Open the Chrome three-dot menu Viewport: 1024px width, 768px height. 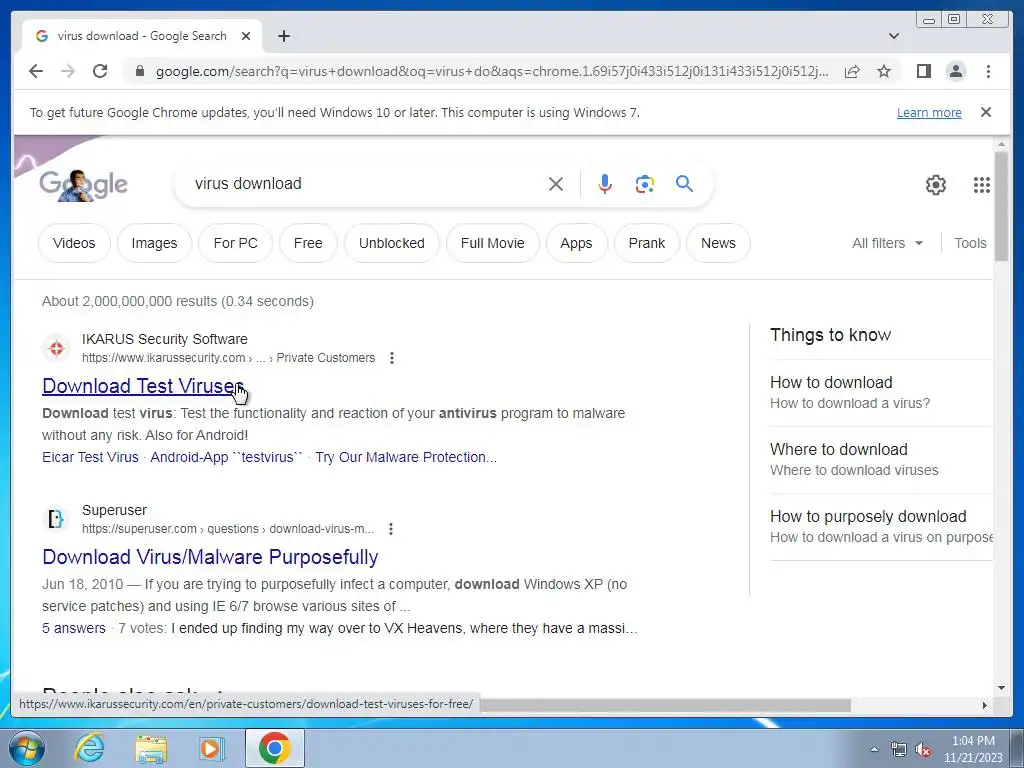click(988, 71)
